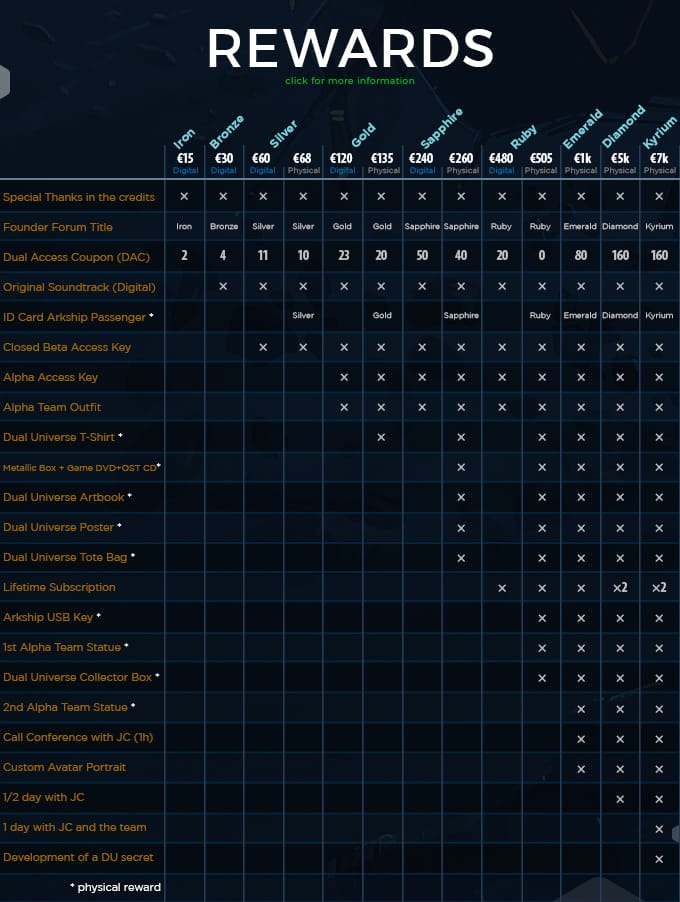
Task: Select the Kyrium €7k tier header
Action: coord(659,162)
